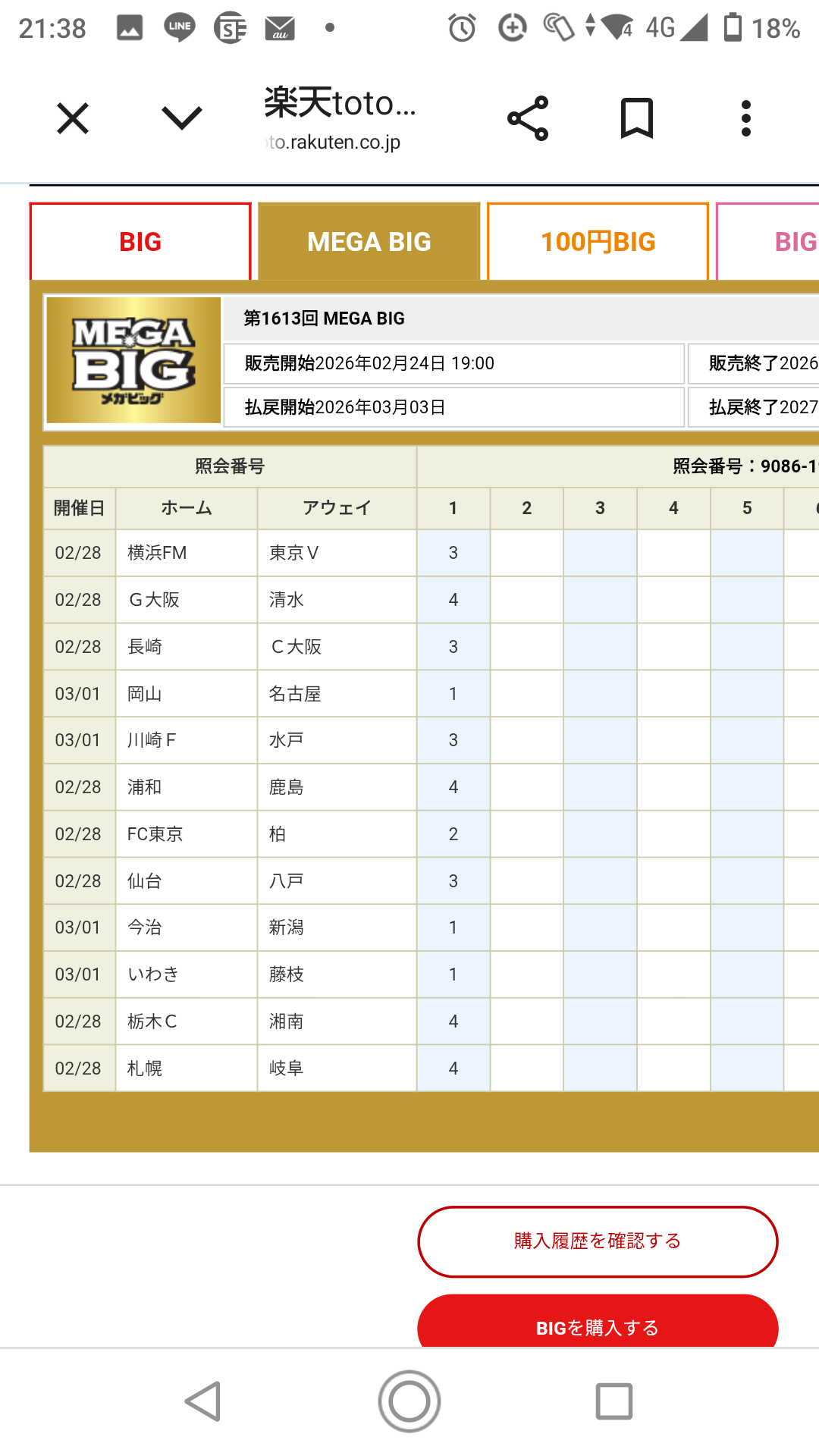Tap the share icon
Viewport: 819px width, 1456px height.
528,118
